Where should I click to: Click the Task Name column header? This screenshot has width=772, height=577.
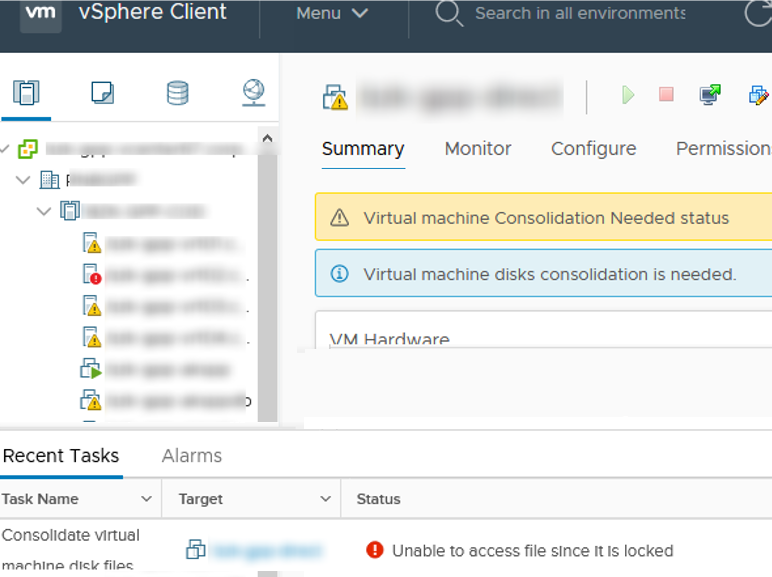pos(40,499)
